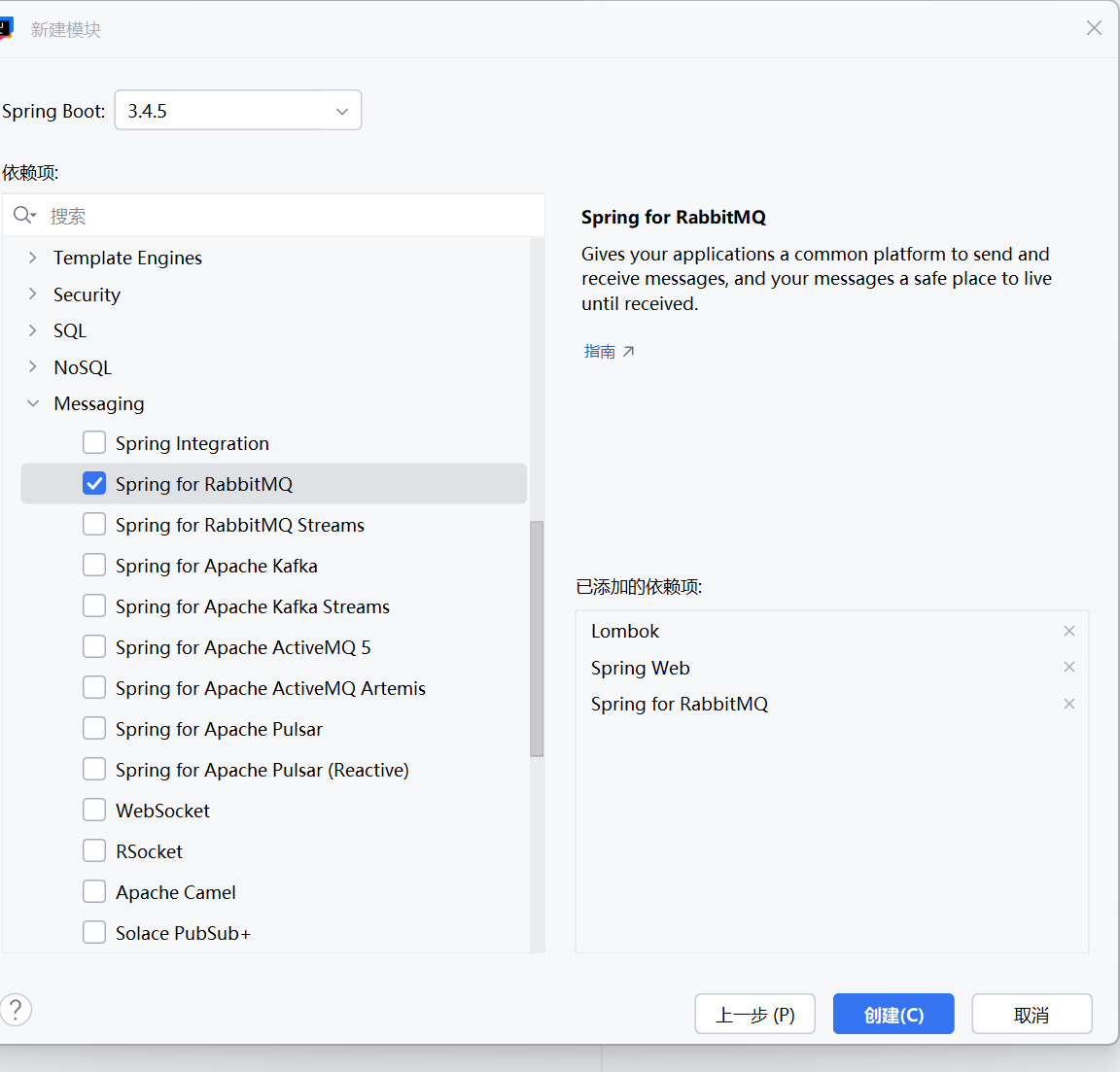Uncheck the Spring for RabbitMQ checkbox

pyautogui.click(x=94, y=483)
